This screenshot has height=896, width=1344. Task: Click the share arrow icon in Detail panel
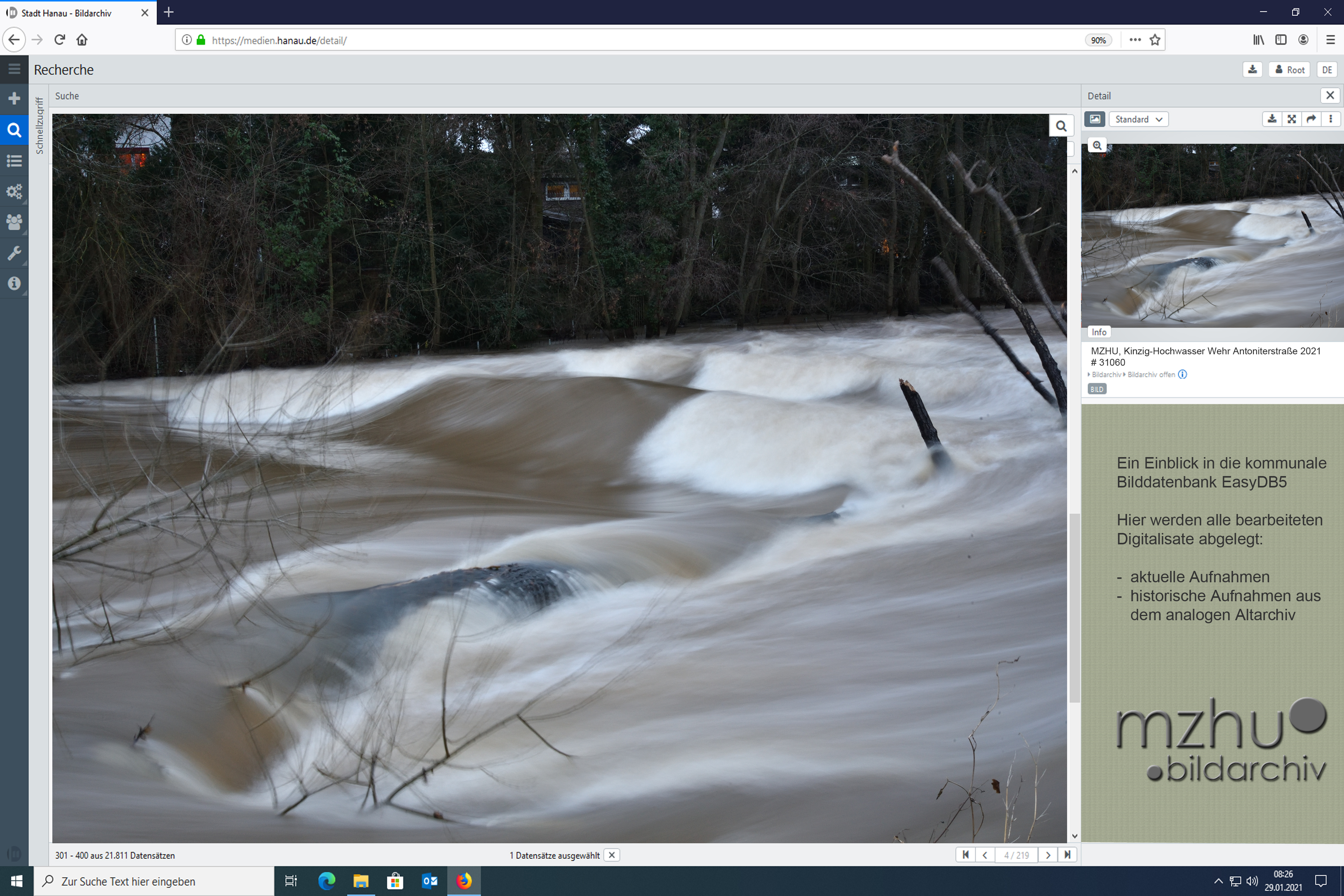pos(1311,119)
